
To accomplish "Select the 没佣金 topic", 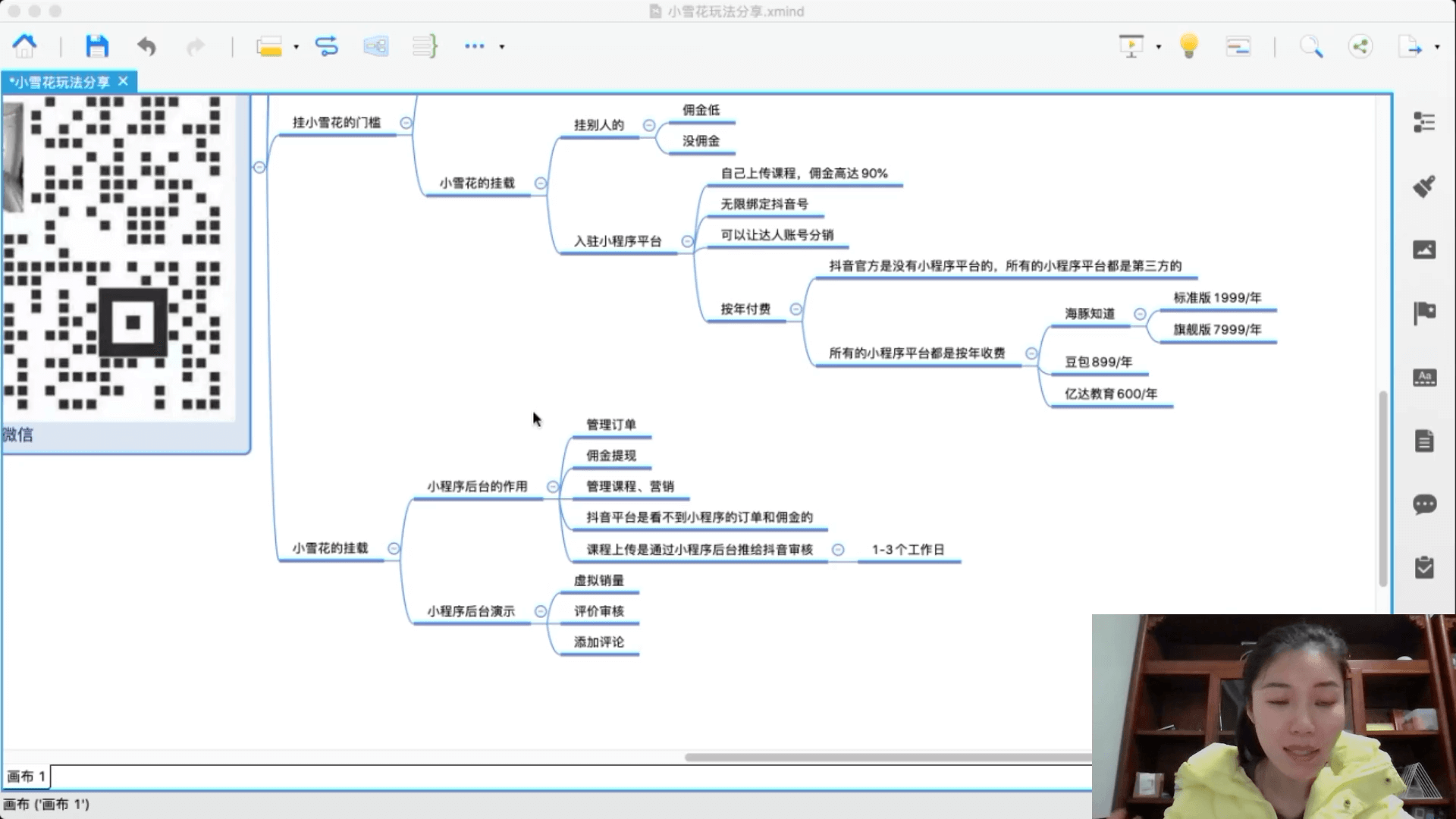I will 701,141.
